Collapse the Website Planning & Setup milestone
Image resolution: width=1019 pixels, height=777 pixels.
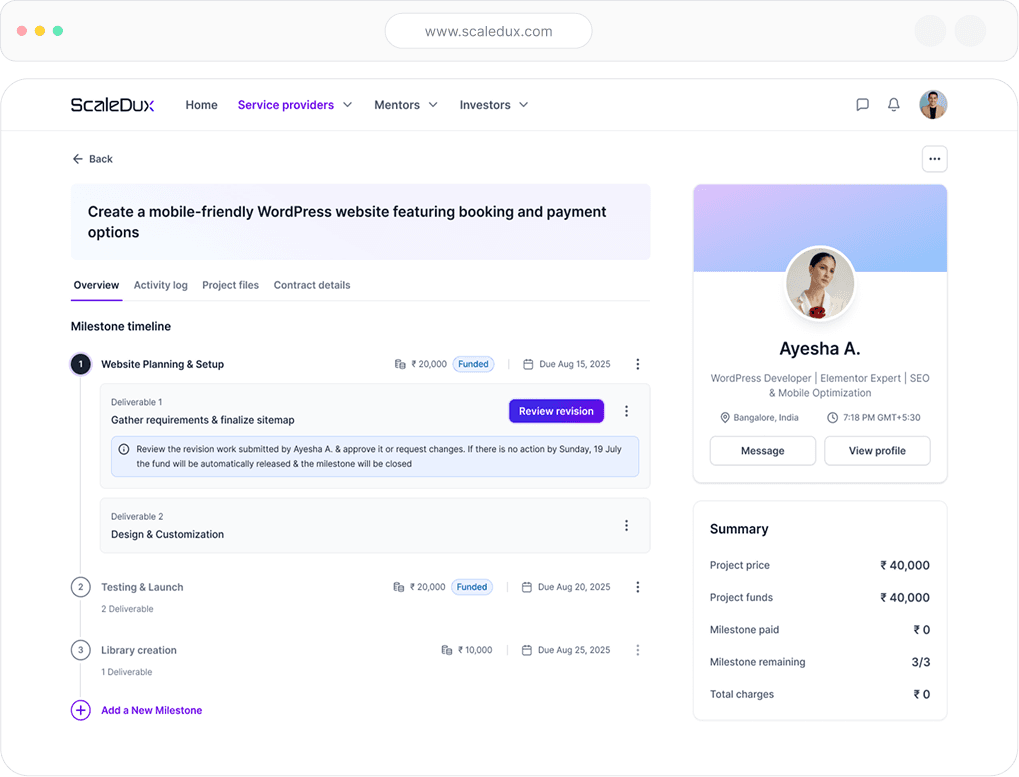162,364
